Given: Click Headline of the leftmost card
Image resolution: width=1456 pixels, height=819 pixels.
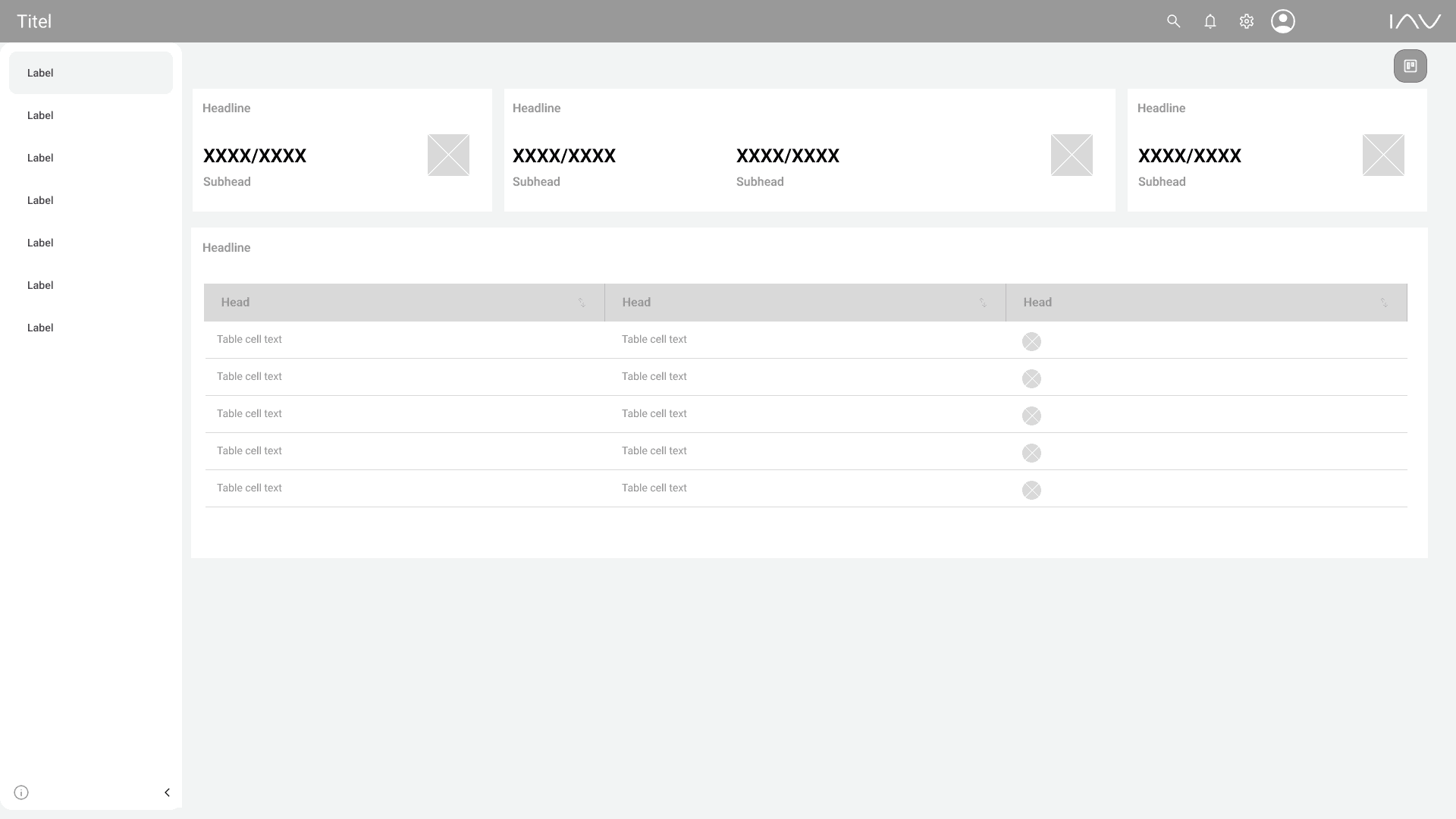Looking at the screenshot, I should click(226, 108).
